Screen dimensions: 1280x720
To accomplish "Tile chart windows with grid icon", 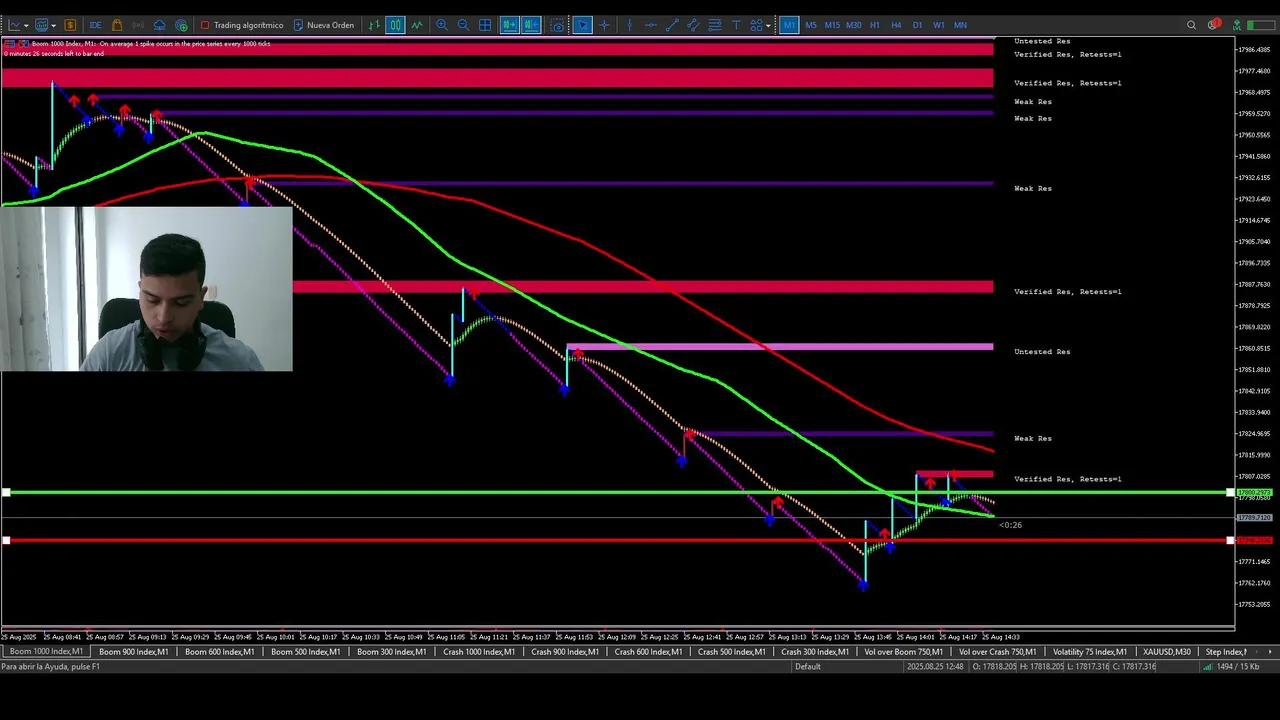I will click(x=485, y=25).
